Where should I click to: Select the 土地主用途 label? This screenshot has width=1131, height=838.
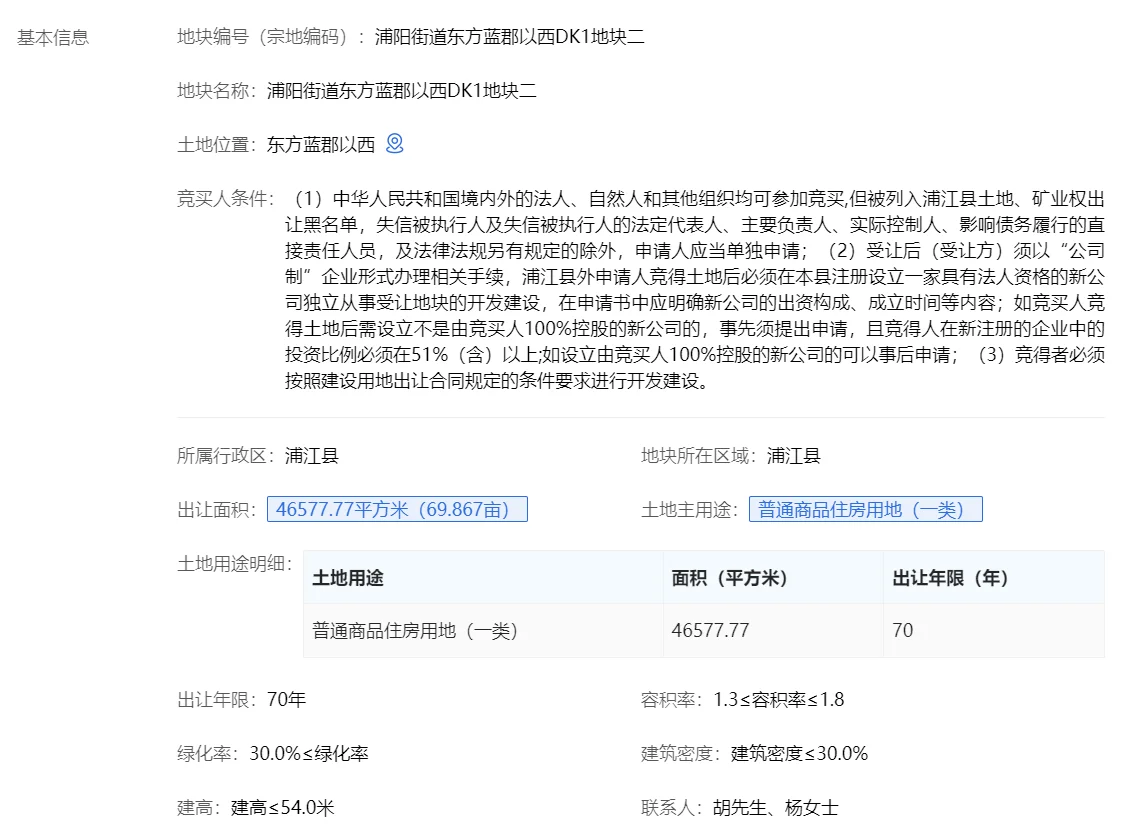[690, 510]
